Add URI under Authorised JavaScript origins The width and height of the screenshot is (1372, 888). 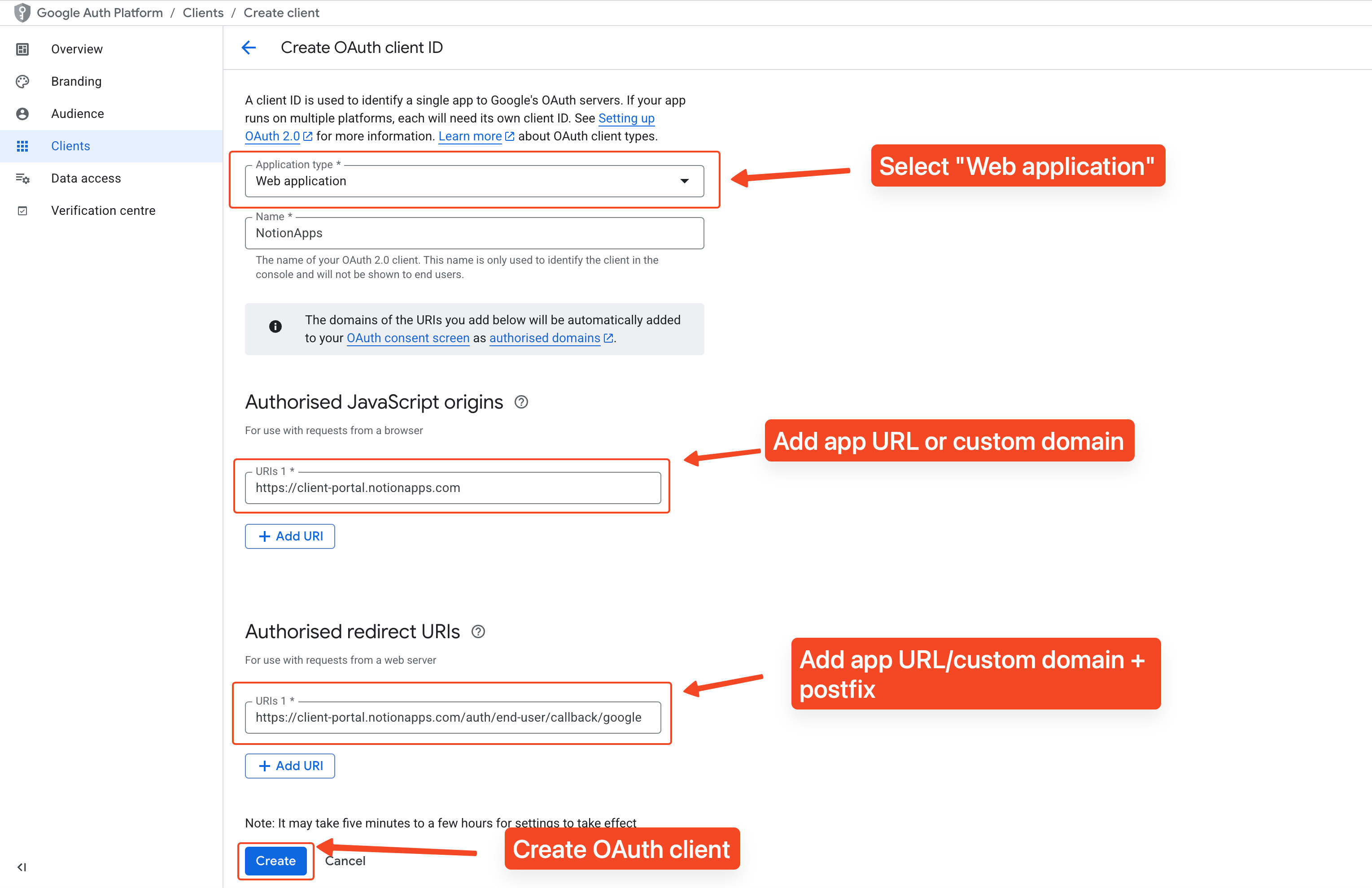[x=290, y=536]
